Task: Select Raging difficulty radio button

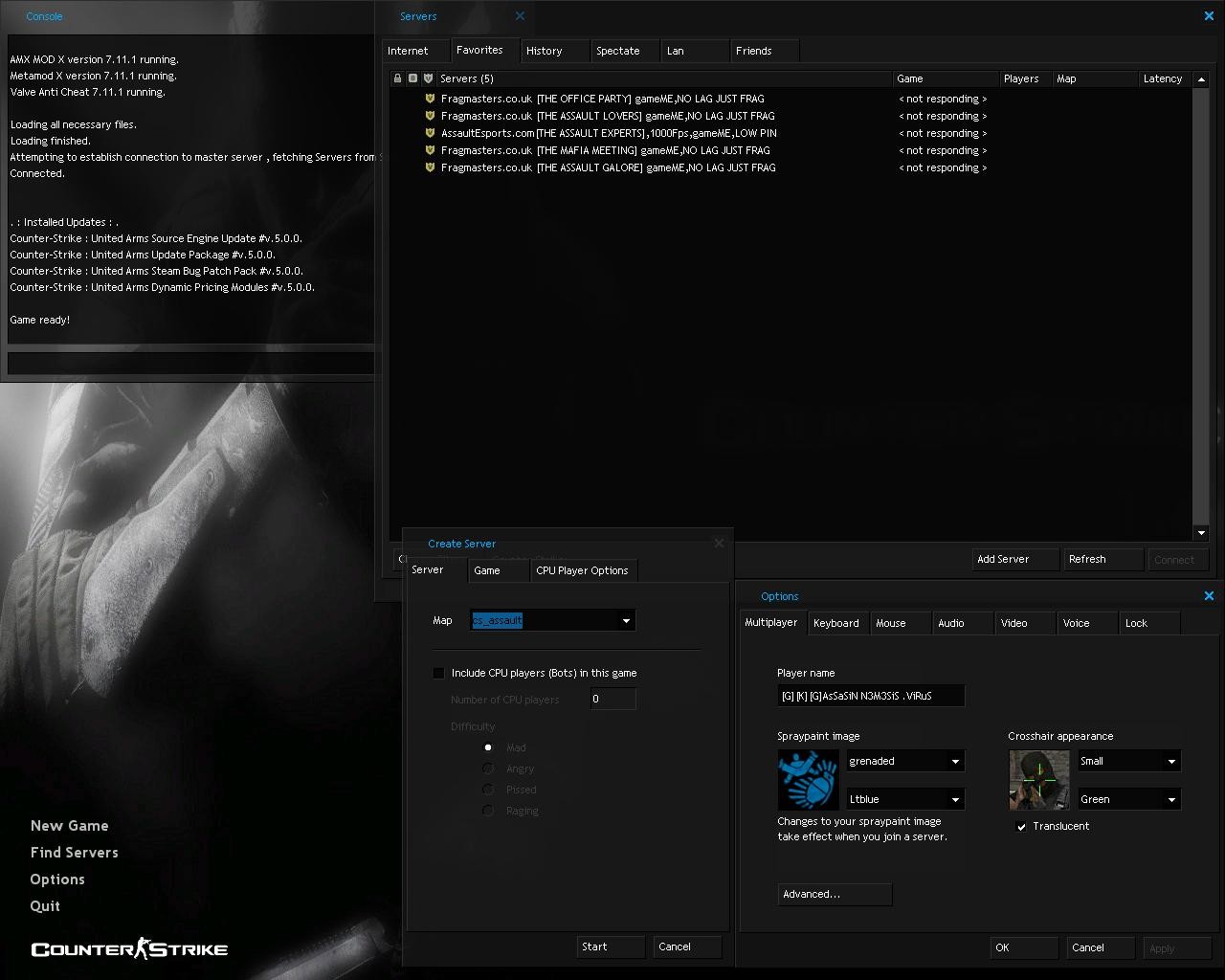Action: (488, 811)
